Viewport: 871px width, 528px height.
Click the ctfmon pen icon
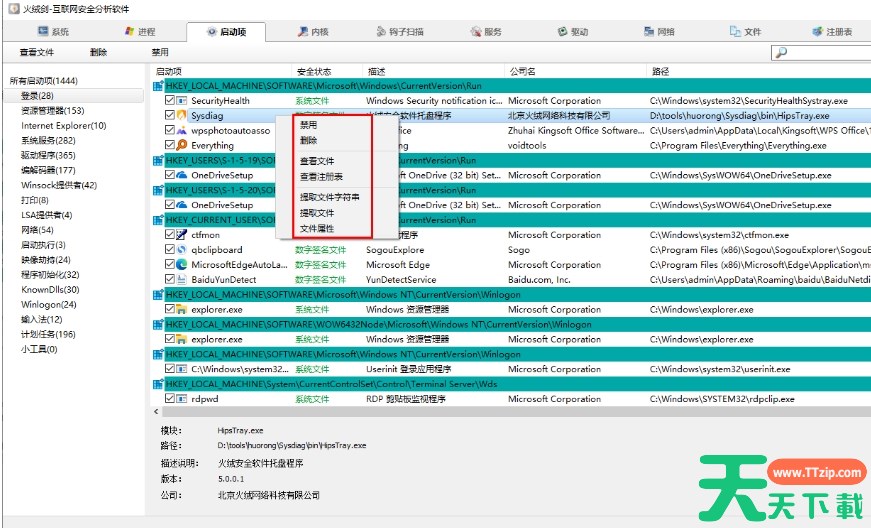pos(182,235)
